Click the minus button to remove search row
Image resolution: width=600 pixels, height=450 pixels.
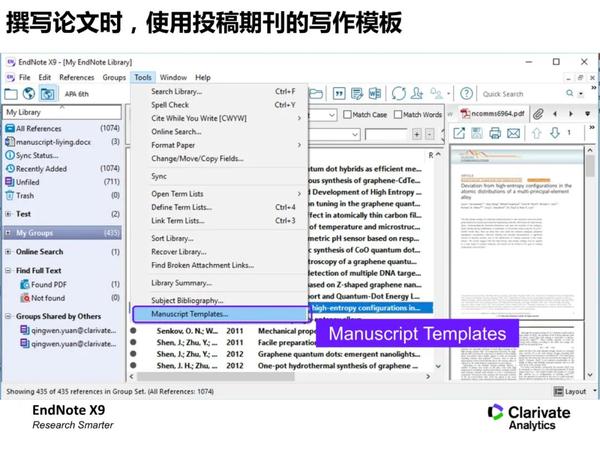pyautogui.click(x=430, y=134)
